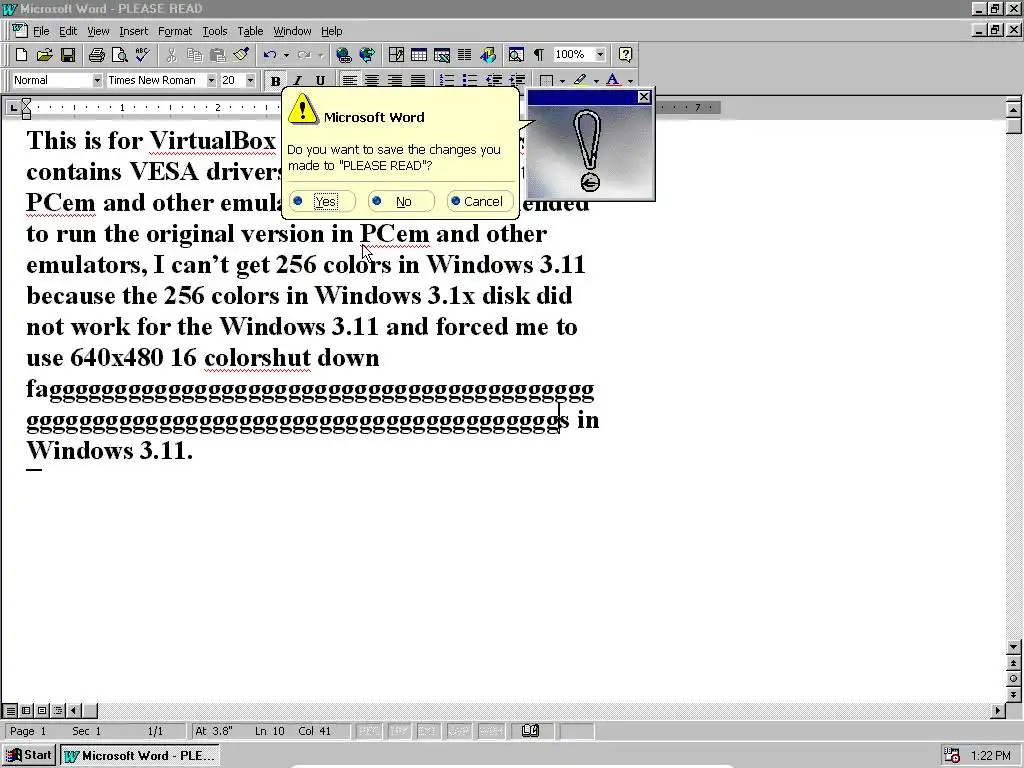
Task: Switch to Outline View
Action: click(57, 711)
